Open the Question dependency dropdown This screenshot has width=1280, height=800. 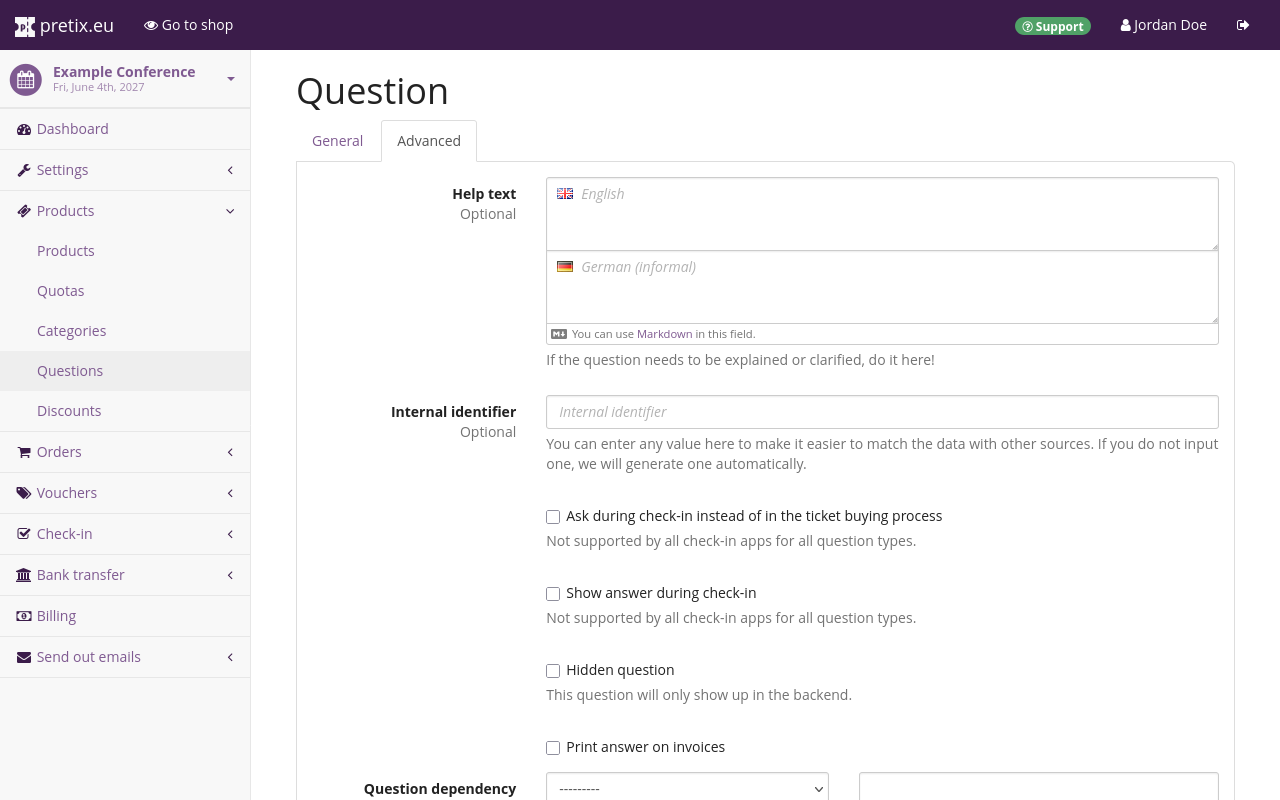(687, 789)
